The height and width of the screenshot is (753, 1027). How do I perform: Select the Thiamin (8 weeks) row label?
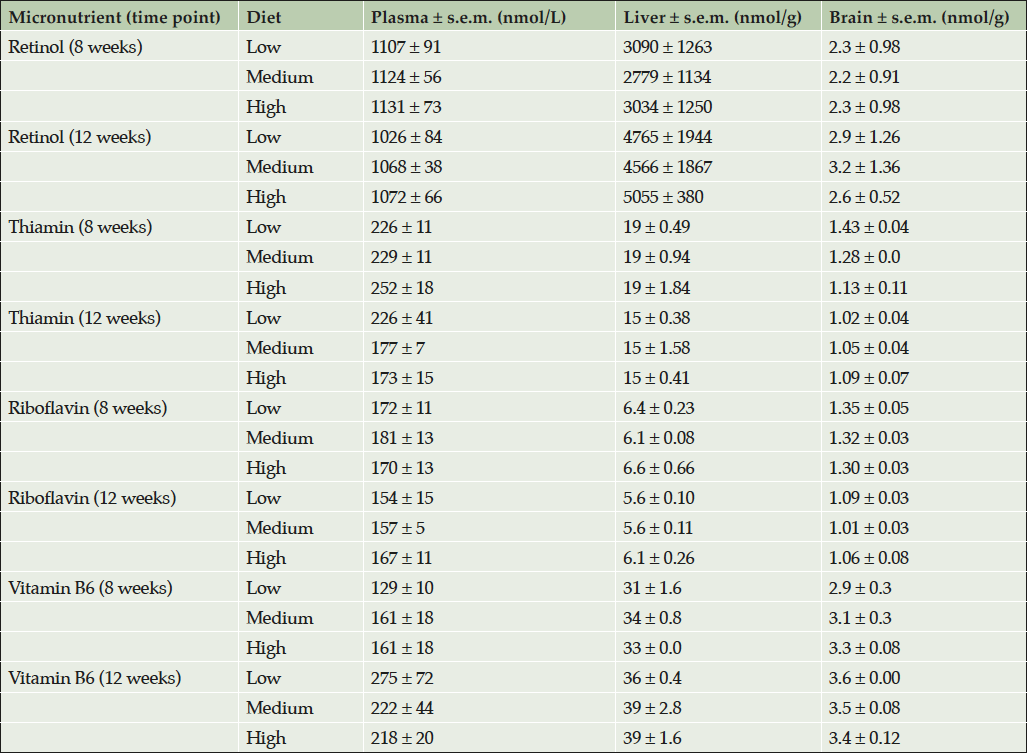pyautogui.click(x=80, y=227)
